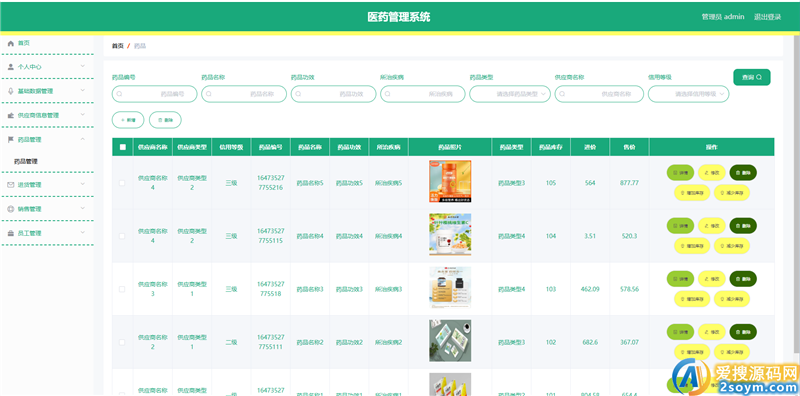Click the 退出登录 logout link
Viewport: 800px width, 396px height.
point(767,17)
